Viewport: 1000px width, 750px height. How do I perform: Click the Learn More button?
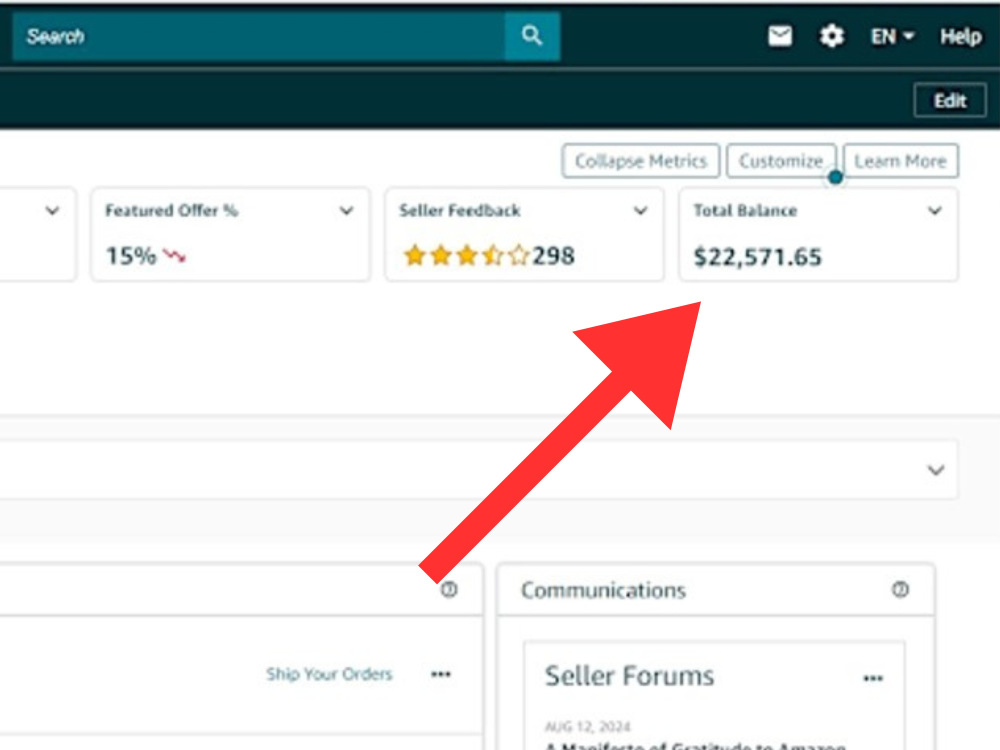coord(900,161)
